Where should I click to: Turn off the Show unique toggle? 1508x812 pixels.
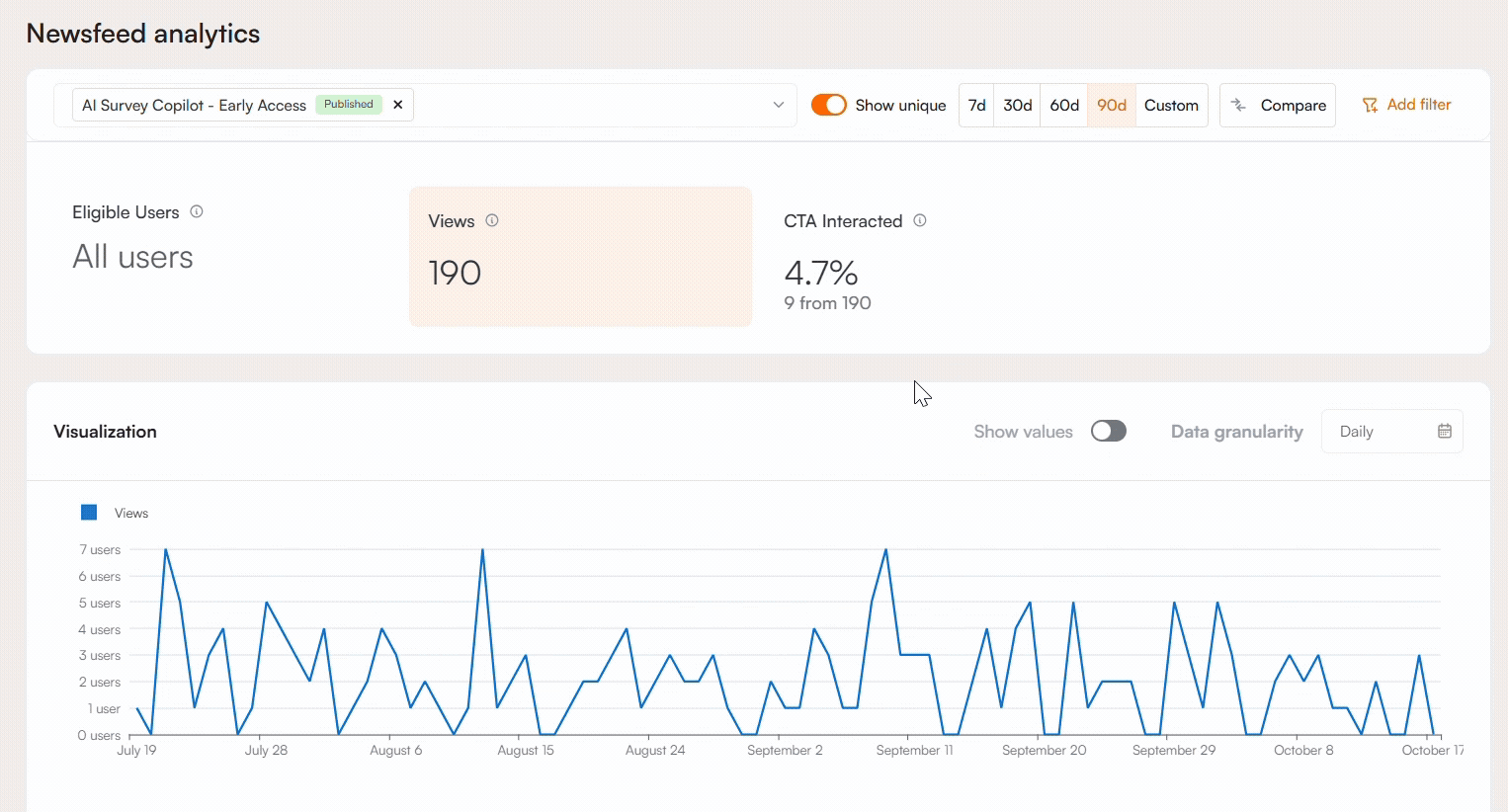(828, 105)
